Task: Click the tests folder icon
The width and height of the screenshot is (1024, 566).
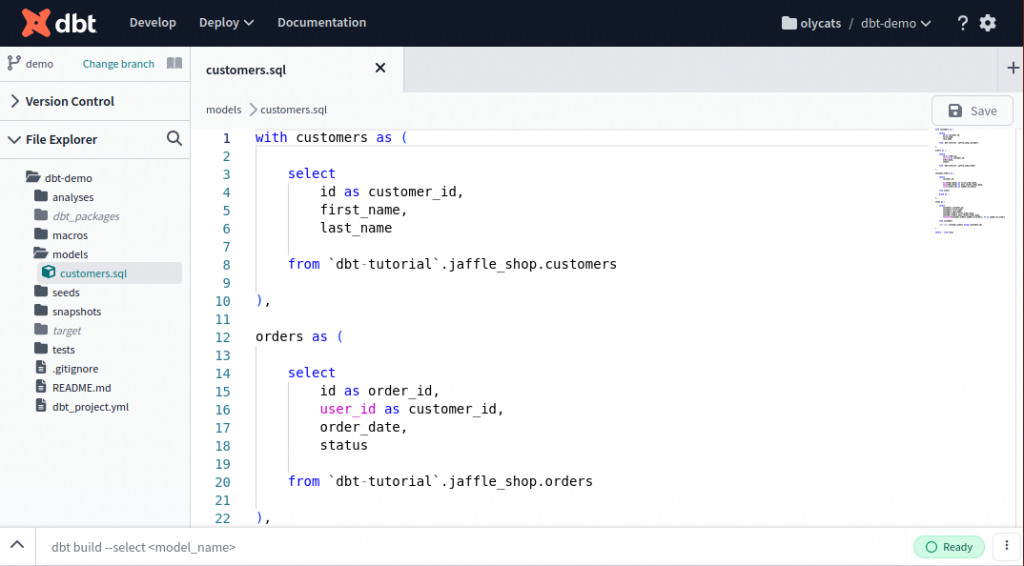Action: coord(41,348)
